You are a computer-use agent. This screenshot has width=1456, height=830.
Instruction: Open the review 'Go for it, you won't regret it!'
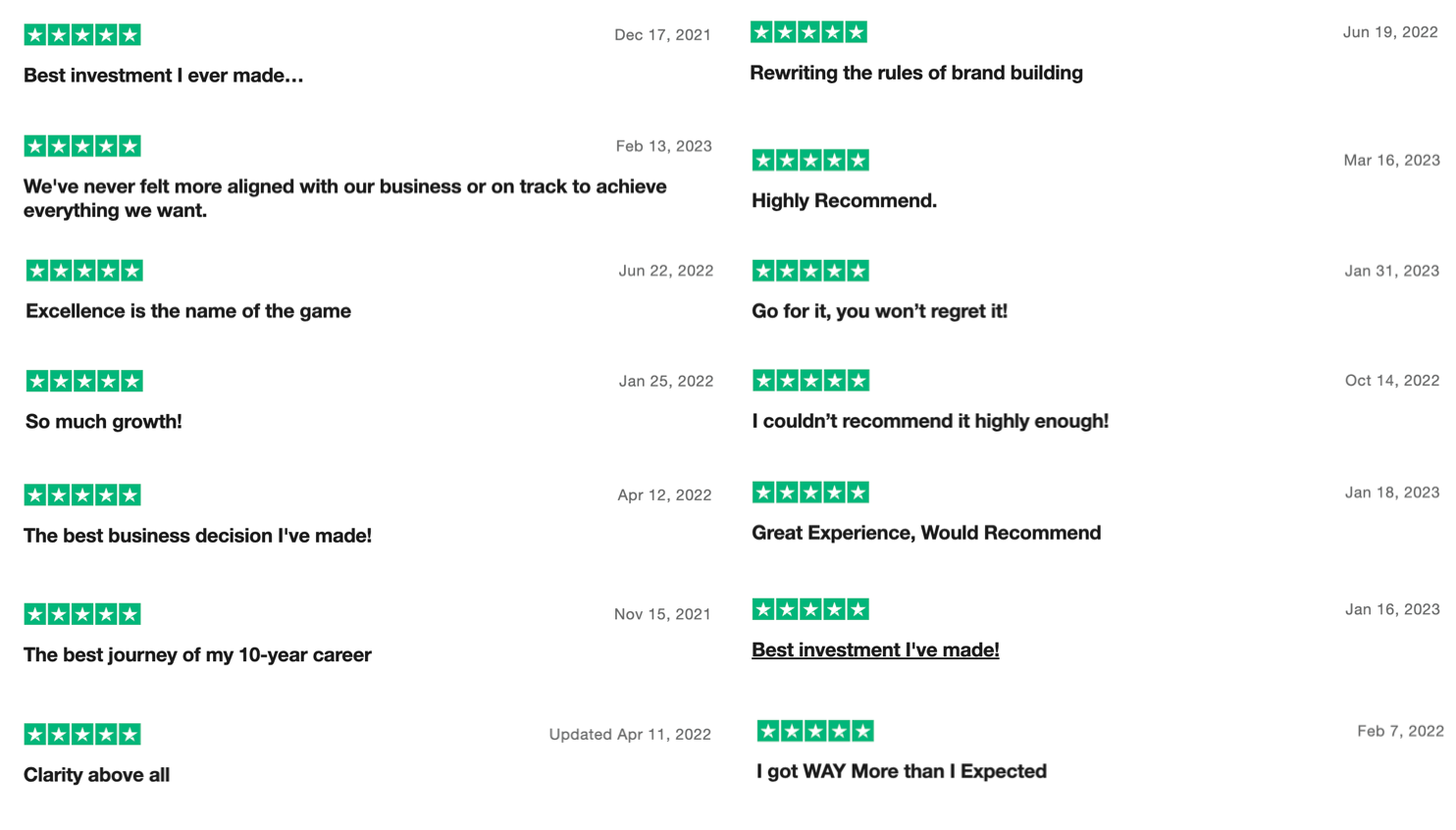pyautogui.click(x=879, y=311)
